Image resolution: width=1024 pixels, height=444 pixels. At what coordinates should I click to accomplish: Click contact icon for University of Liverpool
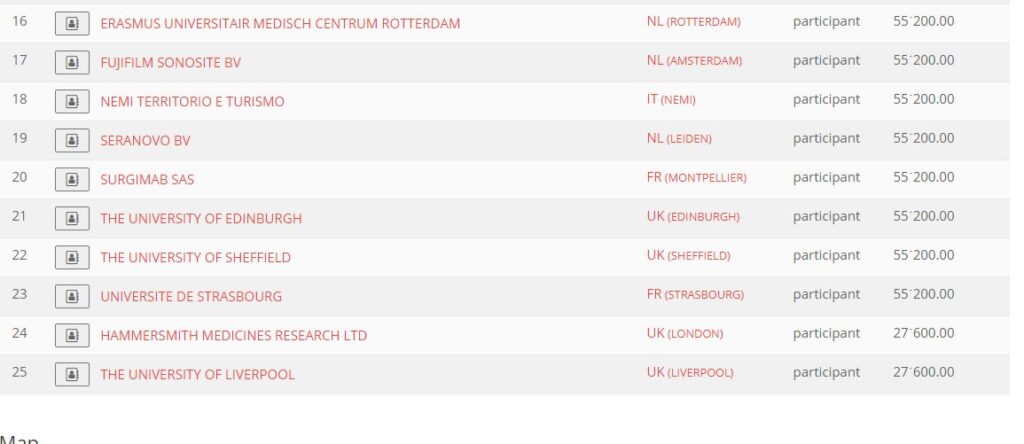point(72,375)
